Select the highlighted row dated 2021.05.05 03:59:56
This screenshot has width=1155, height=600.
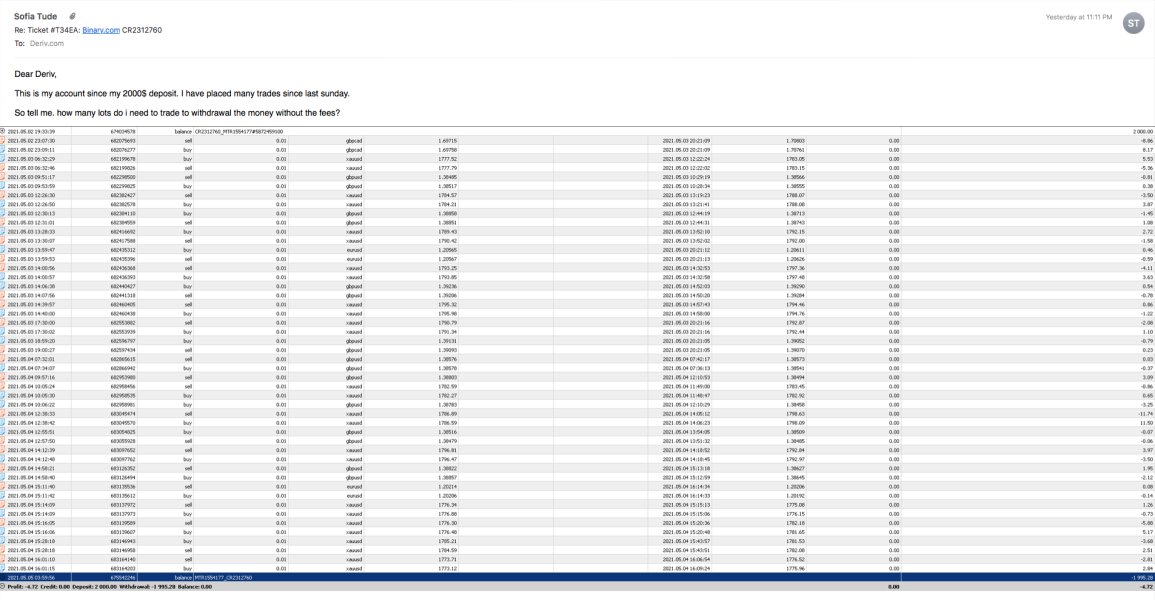coord(577,578)
